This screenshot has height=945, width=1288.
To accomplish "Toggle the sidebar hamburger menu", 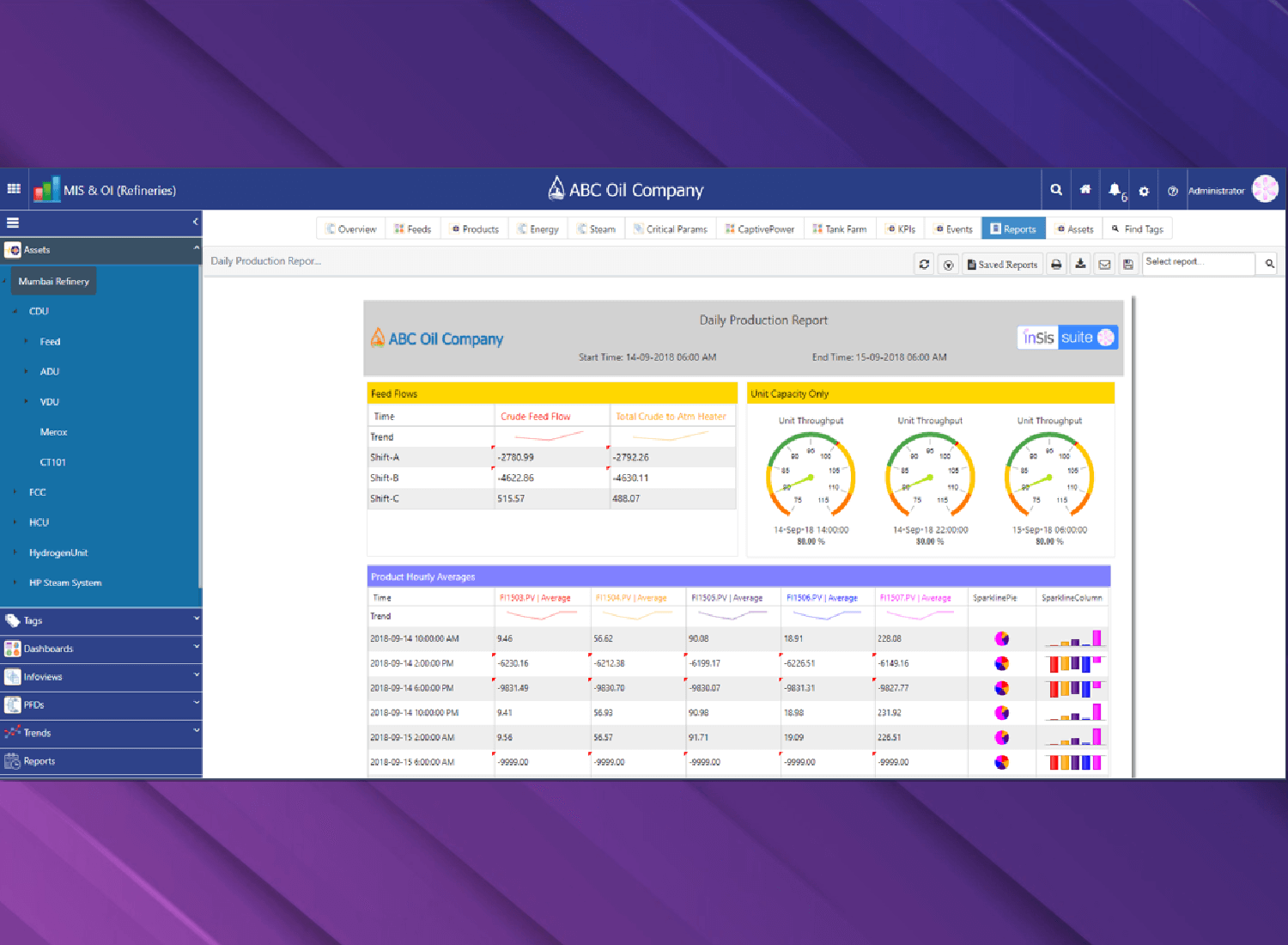I will point(13,223).
